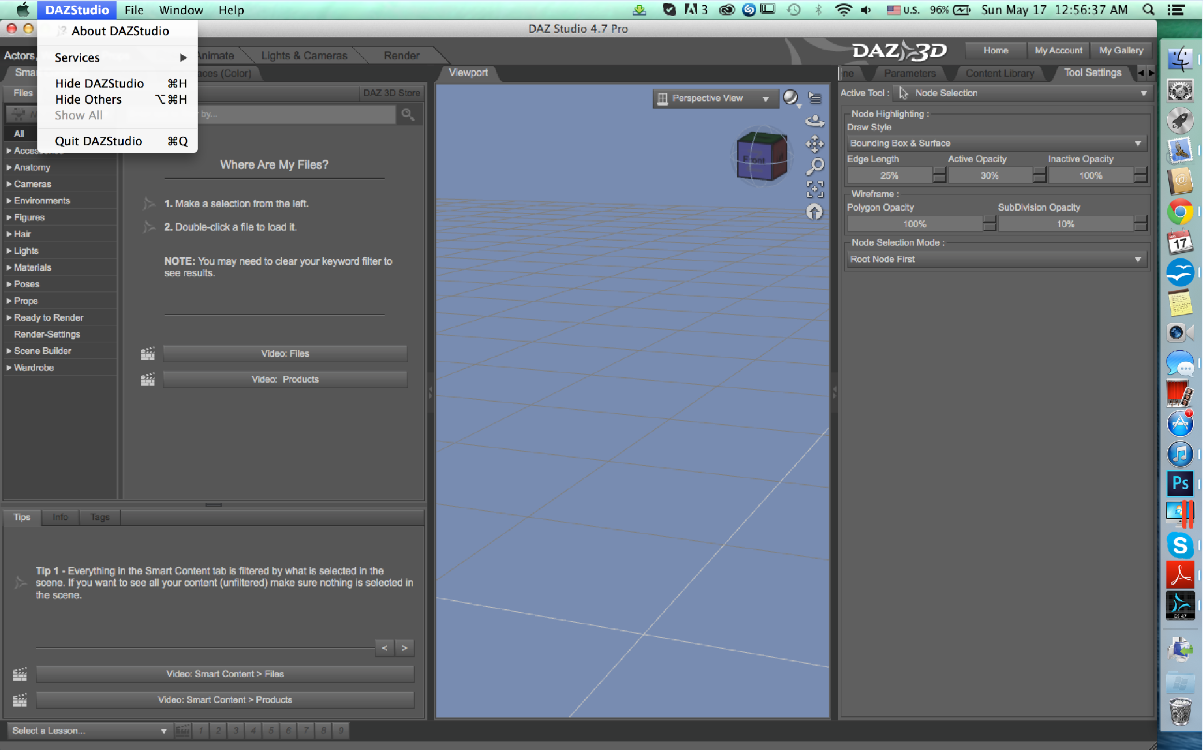This screenshot has height=750, width=1203.
Task: Click lesson clapperboard icon in bottom bar
Action: click(183, 731)
